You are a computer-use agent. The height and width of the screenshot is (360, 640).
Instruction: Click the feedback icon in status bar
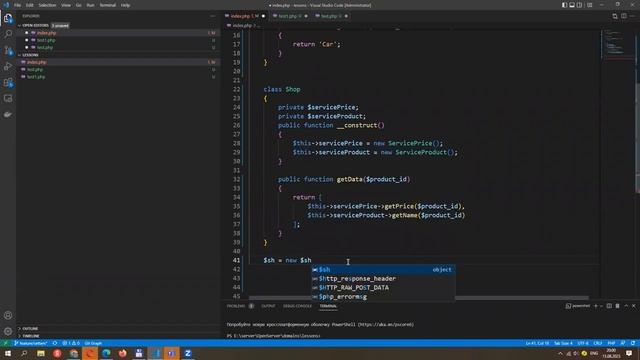point(623,343)
